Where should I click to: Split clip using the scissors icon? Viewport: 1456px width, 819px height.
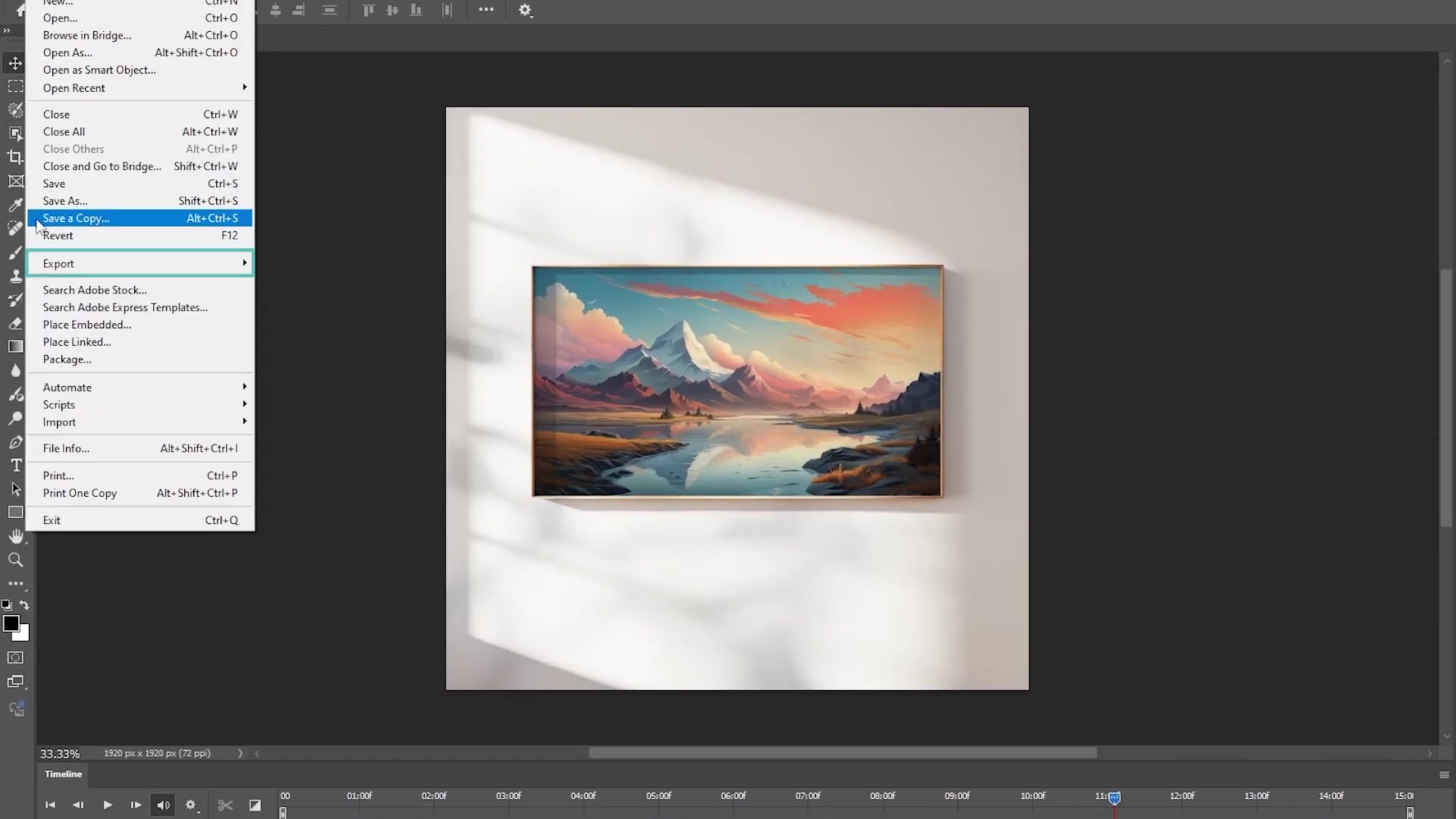pyautogui.click(x=224, y=805)
